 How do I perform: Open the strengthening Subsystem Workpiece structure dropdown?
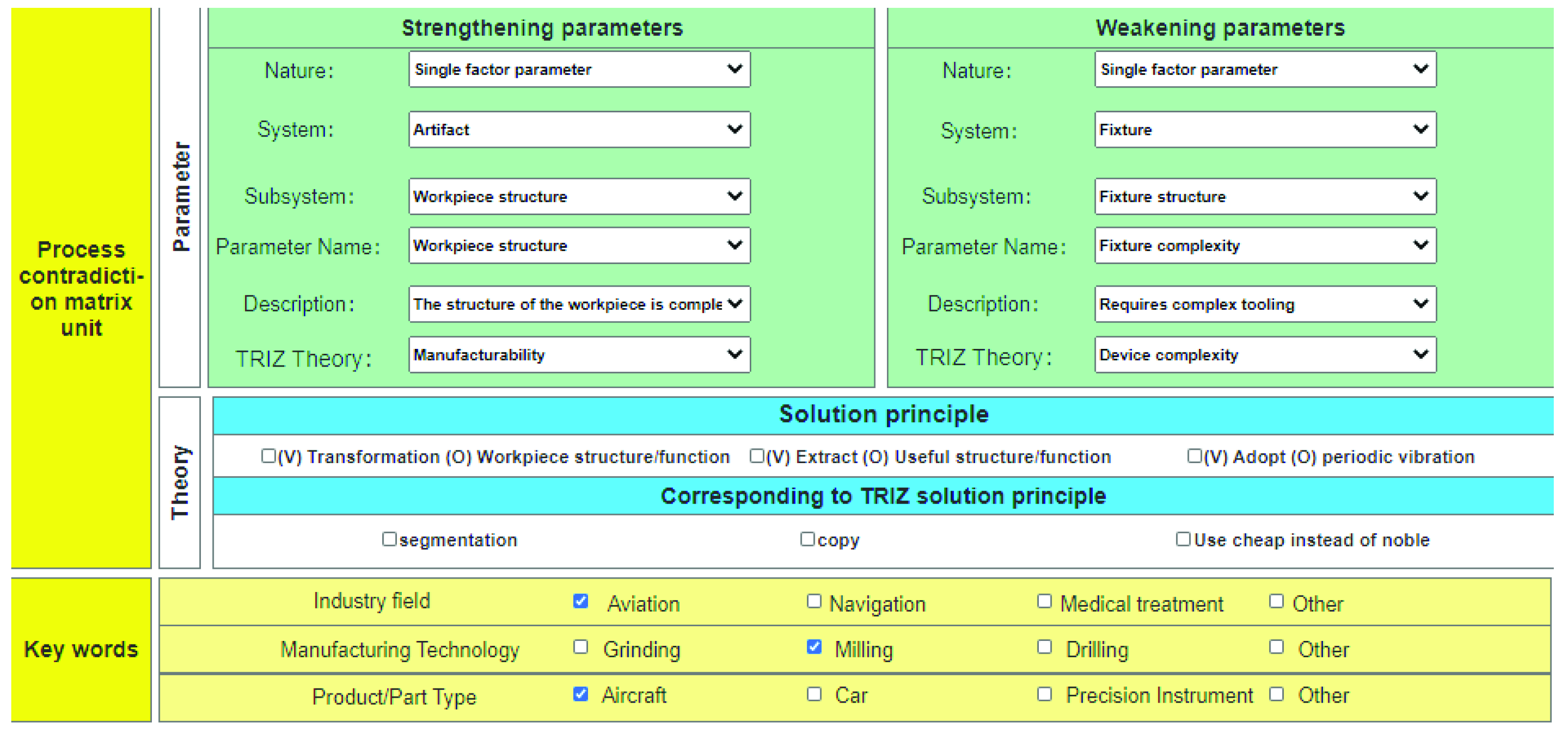579,196
